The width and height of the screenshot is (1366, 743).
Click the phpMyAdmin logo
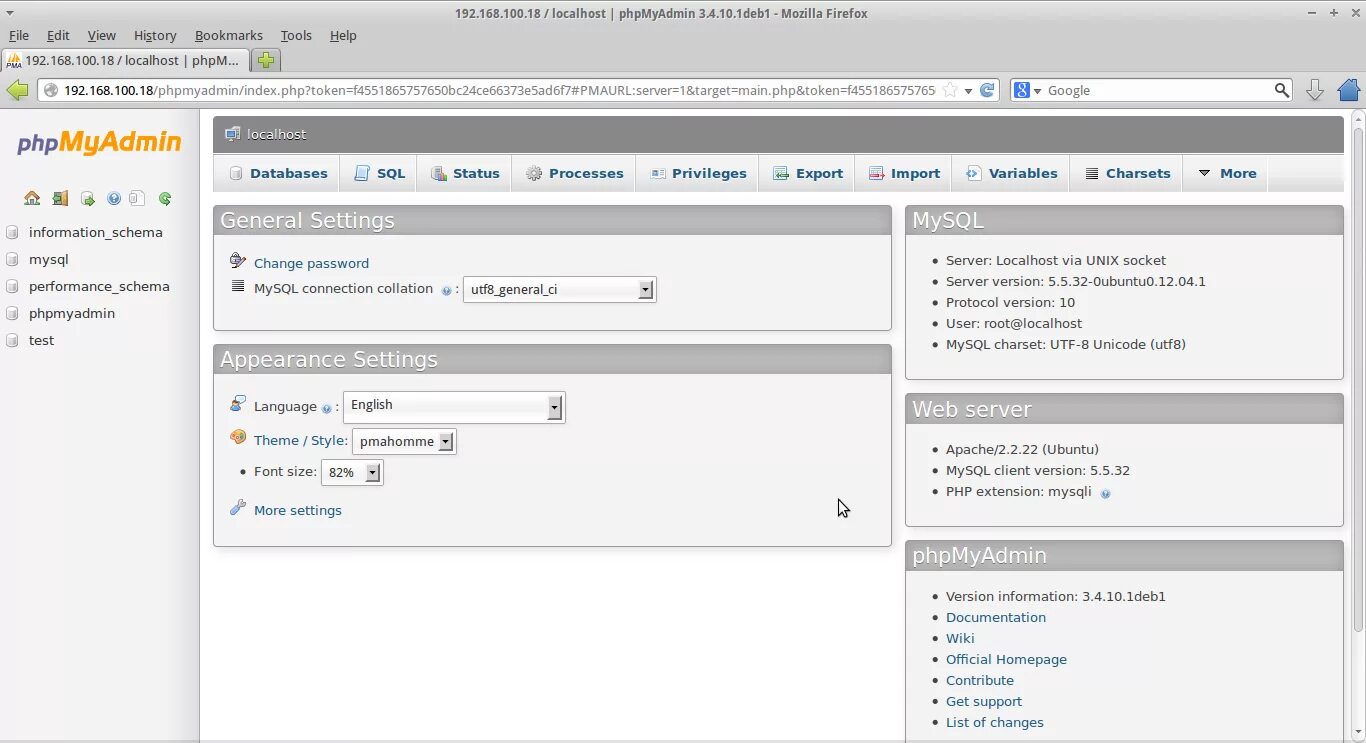pos(99,143)
